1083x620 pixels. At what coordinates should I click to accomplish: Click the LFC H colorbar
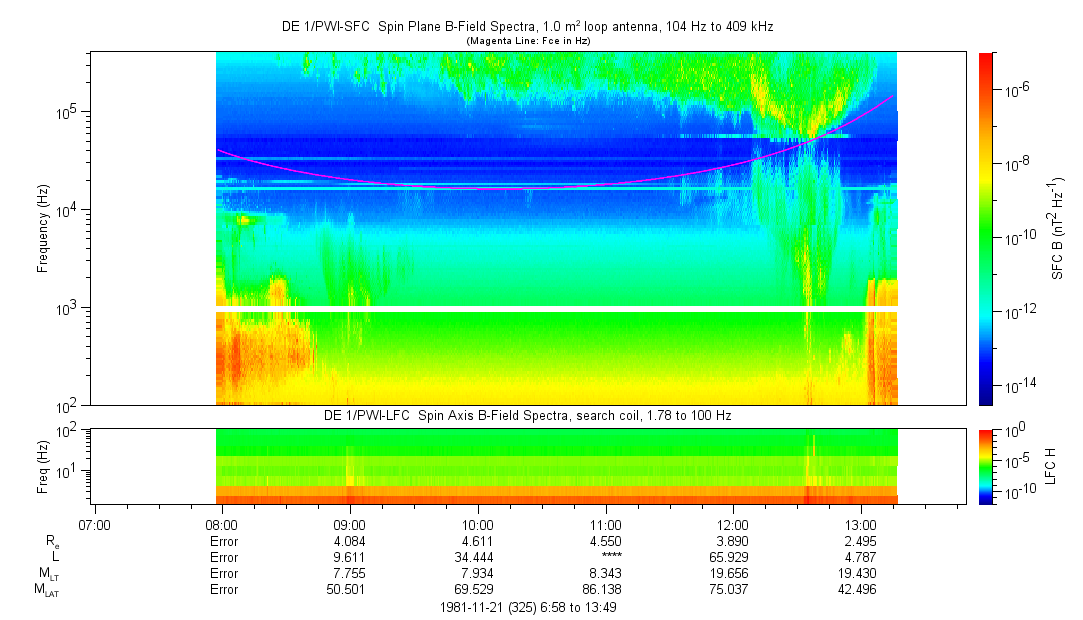coord(986,465)
